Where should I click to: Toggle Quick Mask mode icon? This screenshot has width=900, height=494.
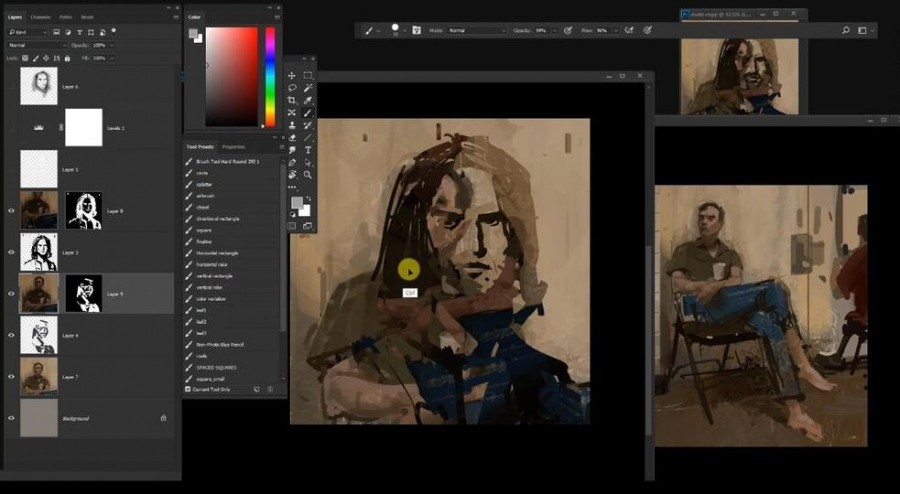tap(292, 226)
